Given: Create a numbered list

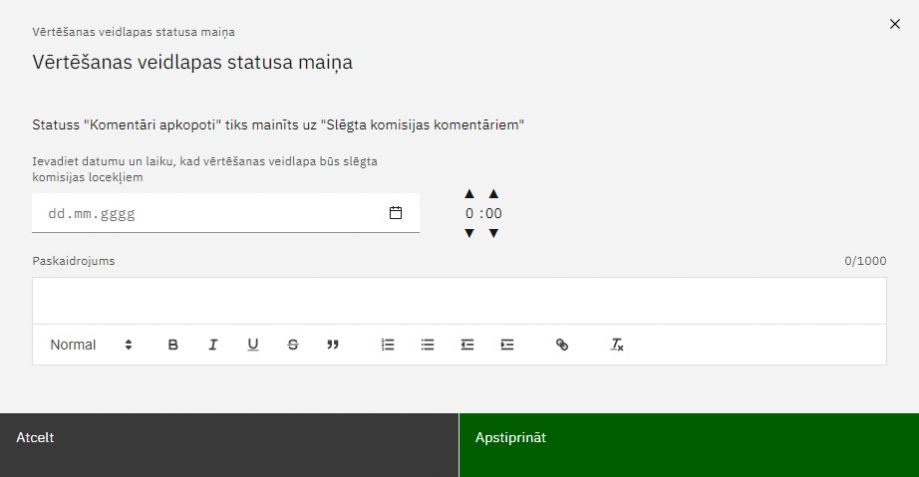Looking at the screenshot, I should click(388, 345).
